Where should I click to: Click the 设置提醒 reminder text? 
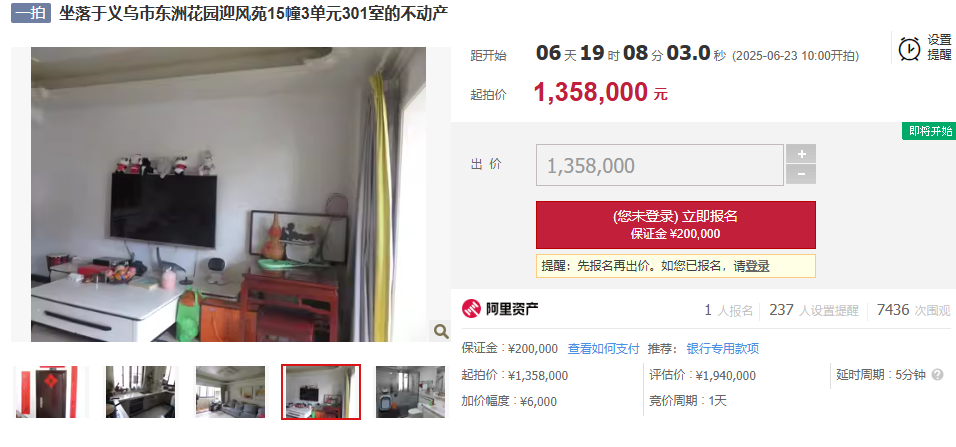tap(939, 47)
